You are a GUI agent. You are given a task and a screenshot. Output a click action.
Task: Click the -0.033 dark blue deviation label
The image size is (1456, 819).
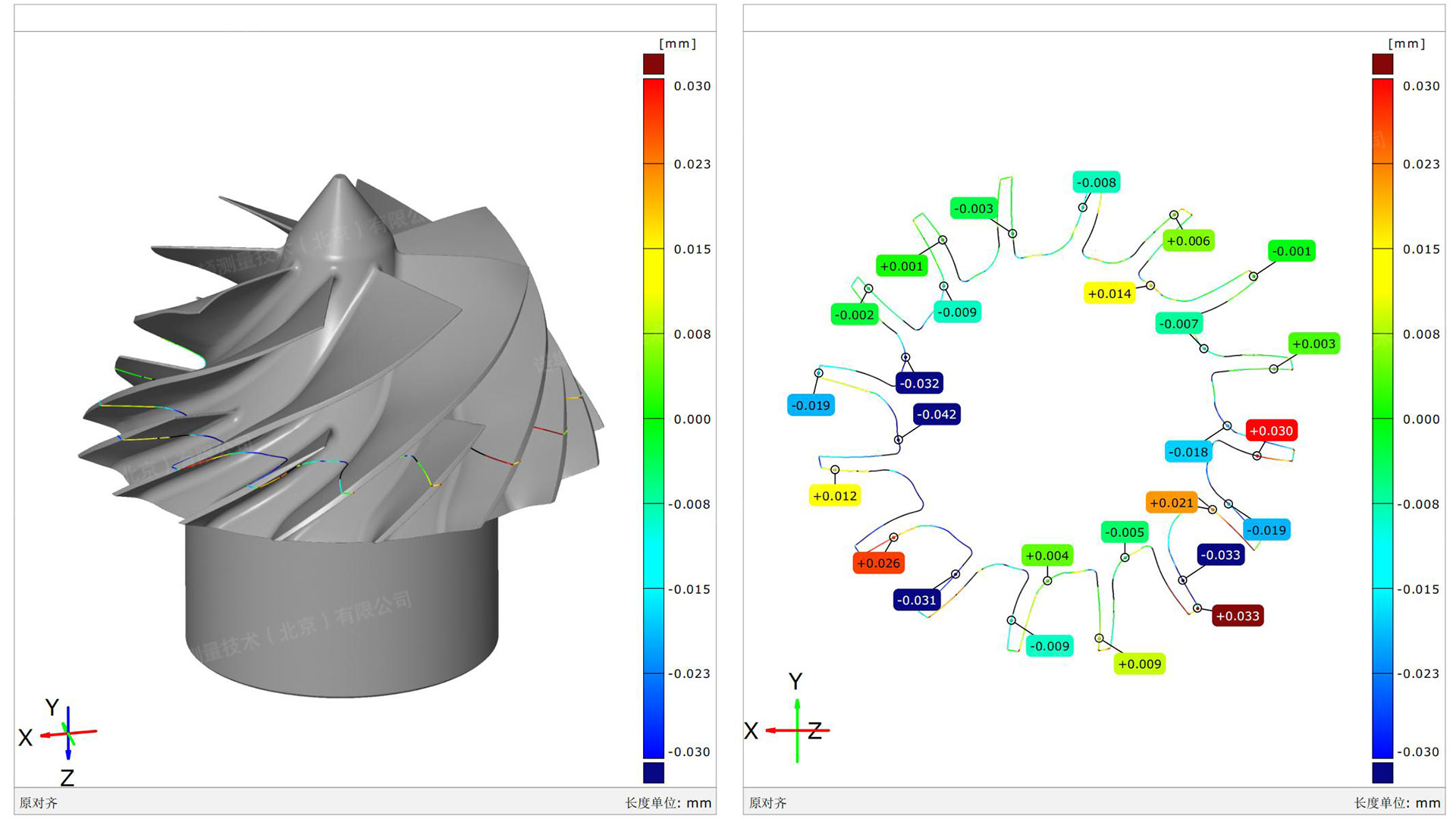1220,555
